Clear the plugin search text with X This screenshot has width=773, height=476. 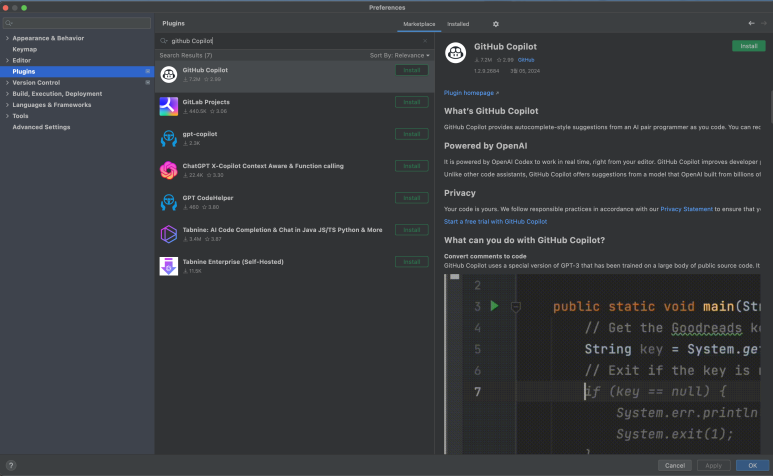(x=425, y=41)
